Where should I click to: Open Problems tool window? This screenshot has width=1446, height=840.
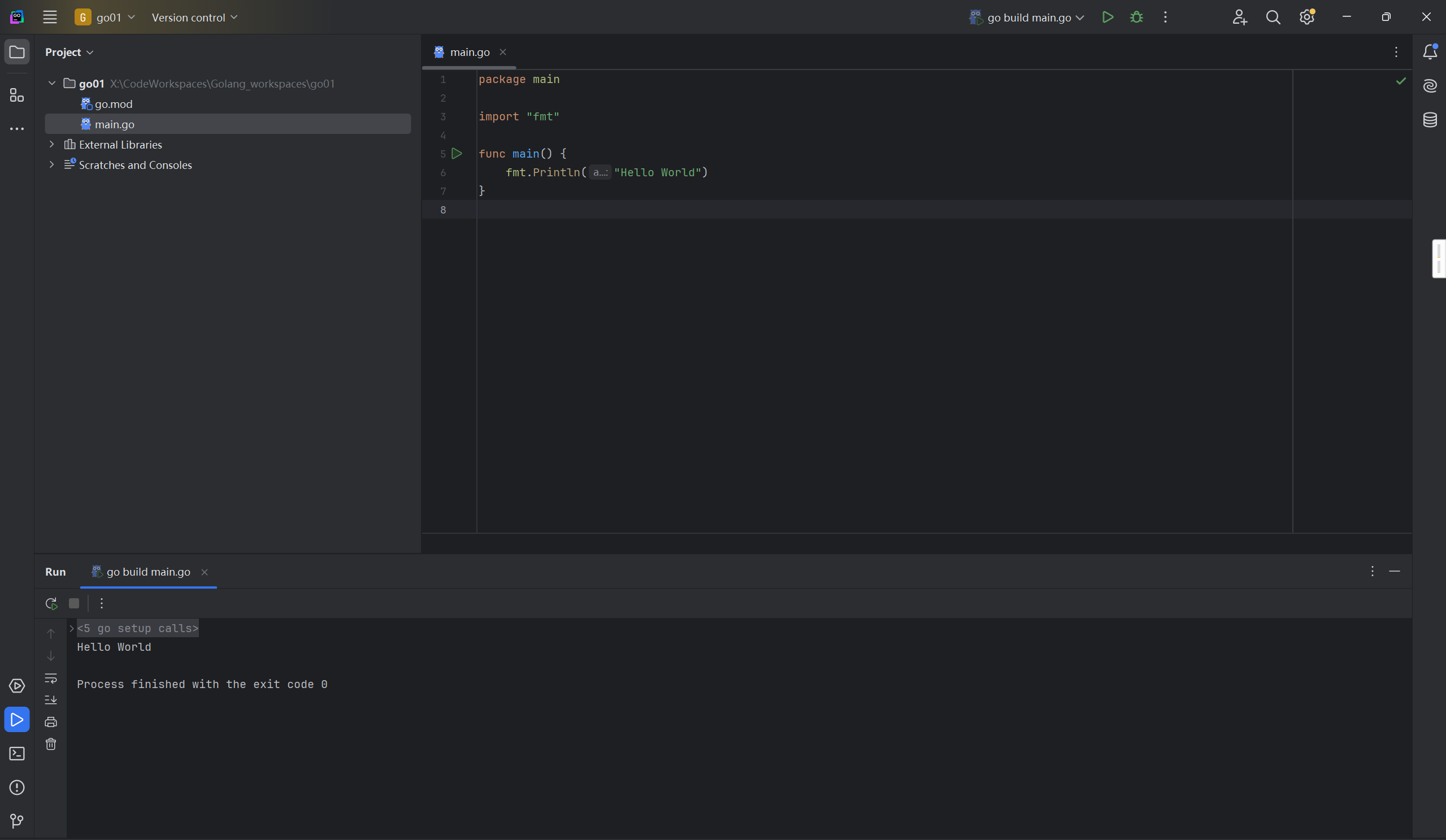pos(16,787)
